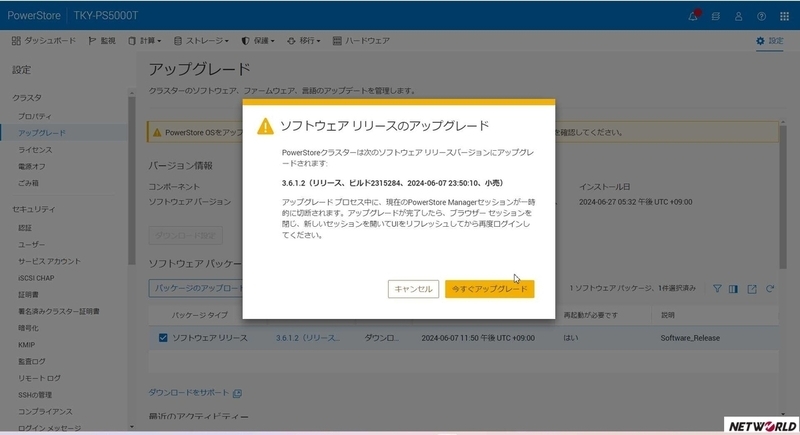
Task: Click the 再起動が必要です column header
Action: click(590, 315)
